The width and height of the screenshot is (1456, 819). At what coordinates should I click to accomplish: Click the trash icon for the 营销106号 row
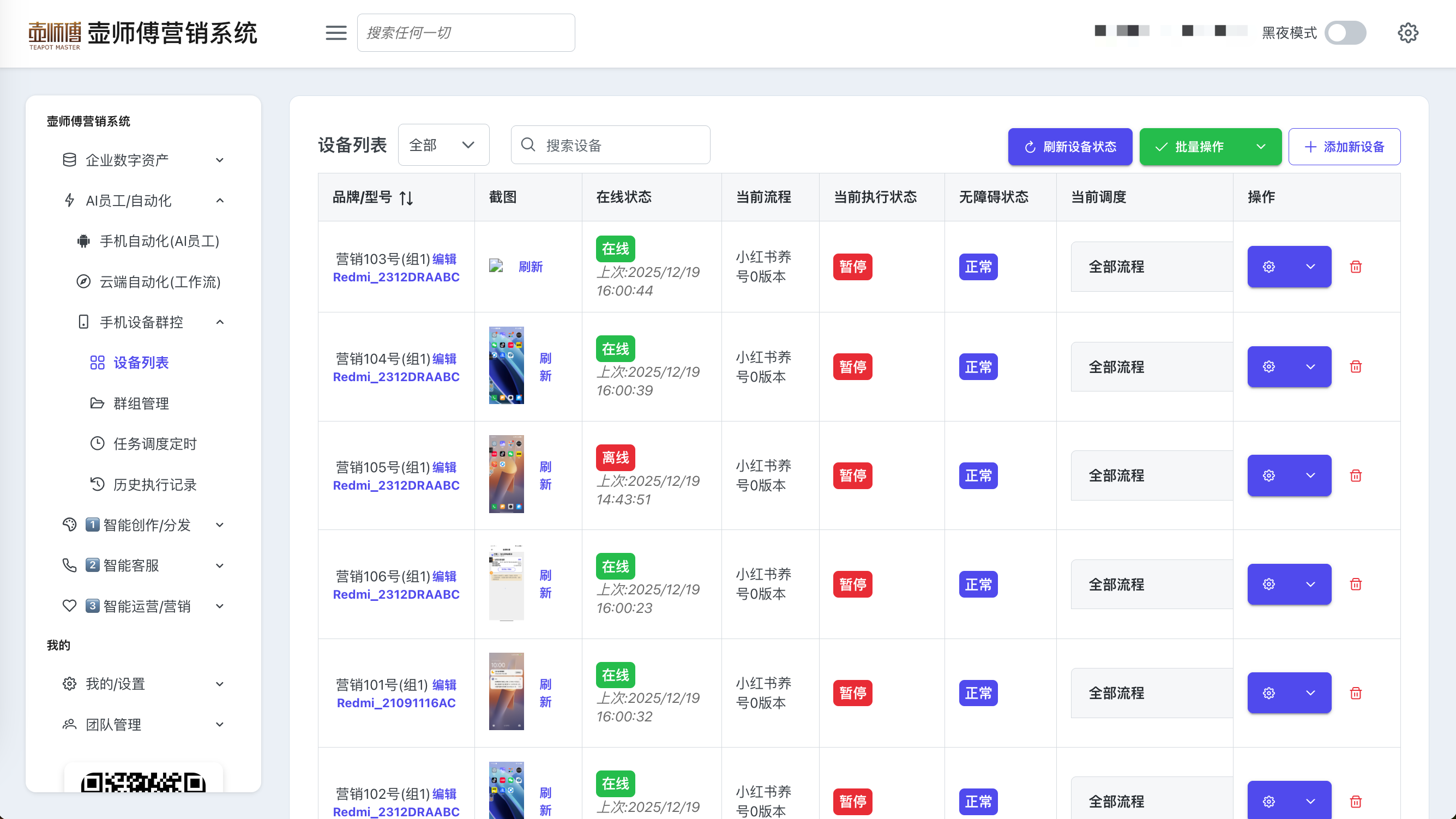pos(1356,584)
